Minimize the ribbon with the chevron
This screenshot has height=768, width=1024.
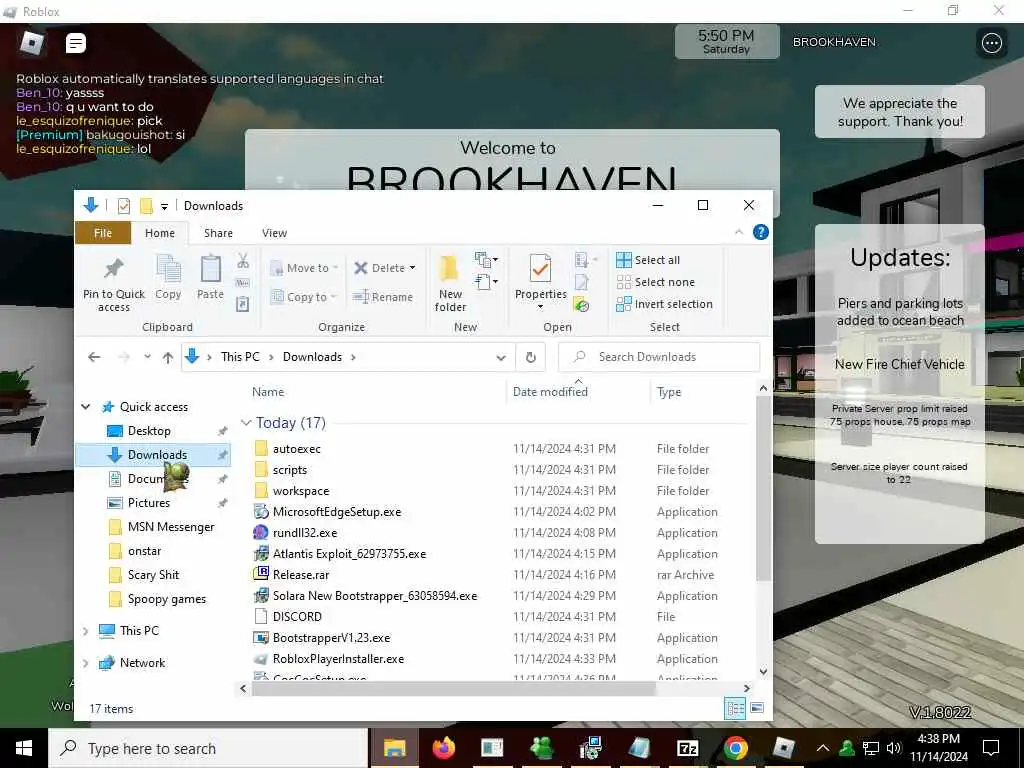coord(739,232)
